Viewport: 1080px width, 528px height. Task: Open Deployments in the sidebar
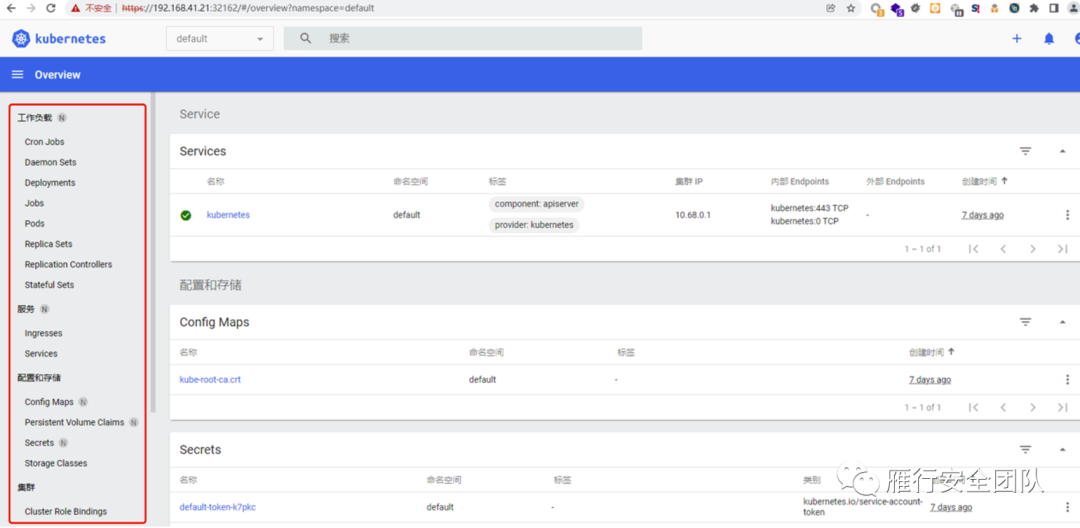[x=50, y=183]
